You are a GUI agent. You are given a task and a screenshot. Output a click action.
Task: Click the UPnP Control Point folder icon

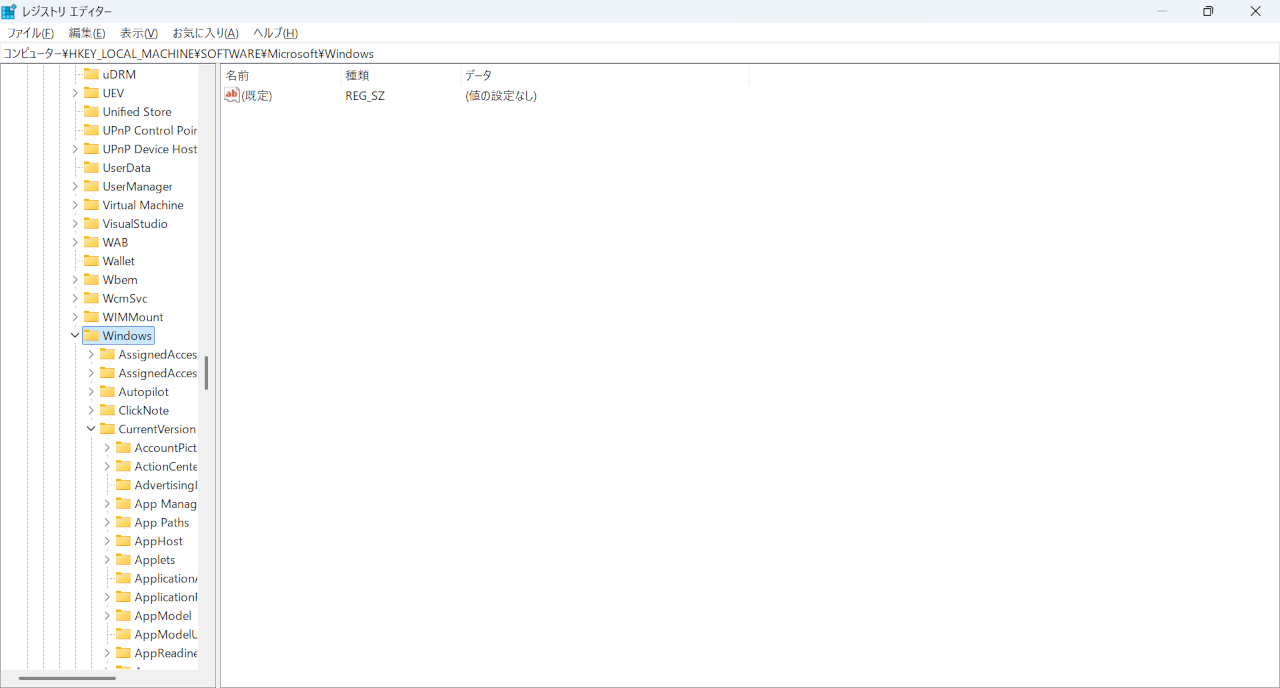(x=91, y=130)
